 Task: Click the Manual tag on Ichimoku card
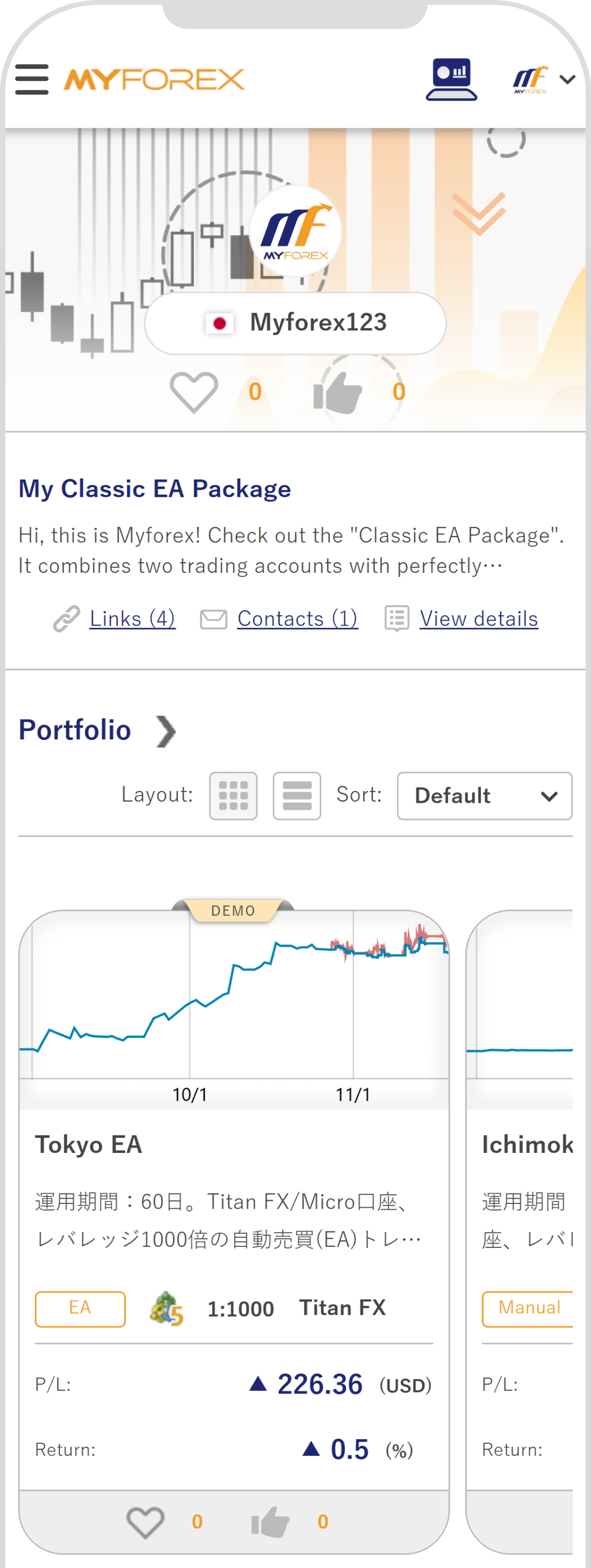pos(529,1309)
